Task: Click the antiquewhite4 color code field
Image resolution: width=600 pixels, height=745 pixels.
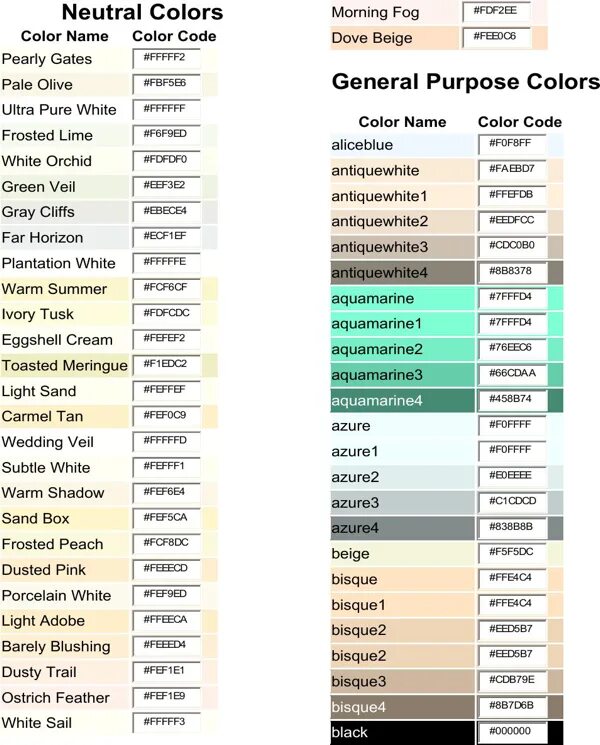Action: pyautogui.click(x=512, y=273)
